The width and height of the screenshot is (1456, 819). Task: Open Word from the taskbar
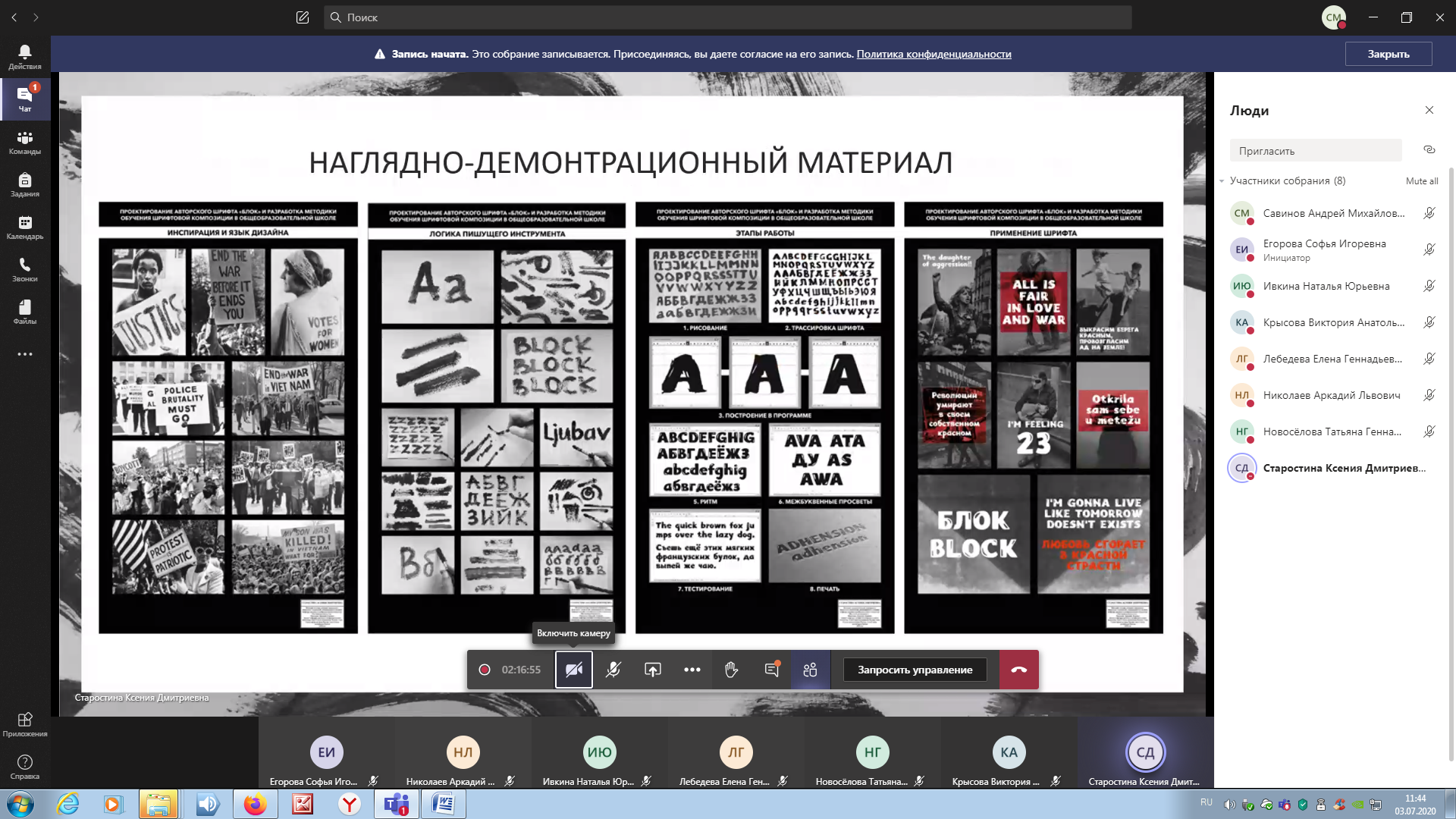(444, 805)
